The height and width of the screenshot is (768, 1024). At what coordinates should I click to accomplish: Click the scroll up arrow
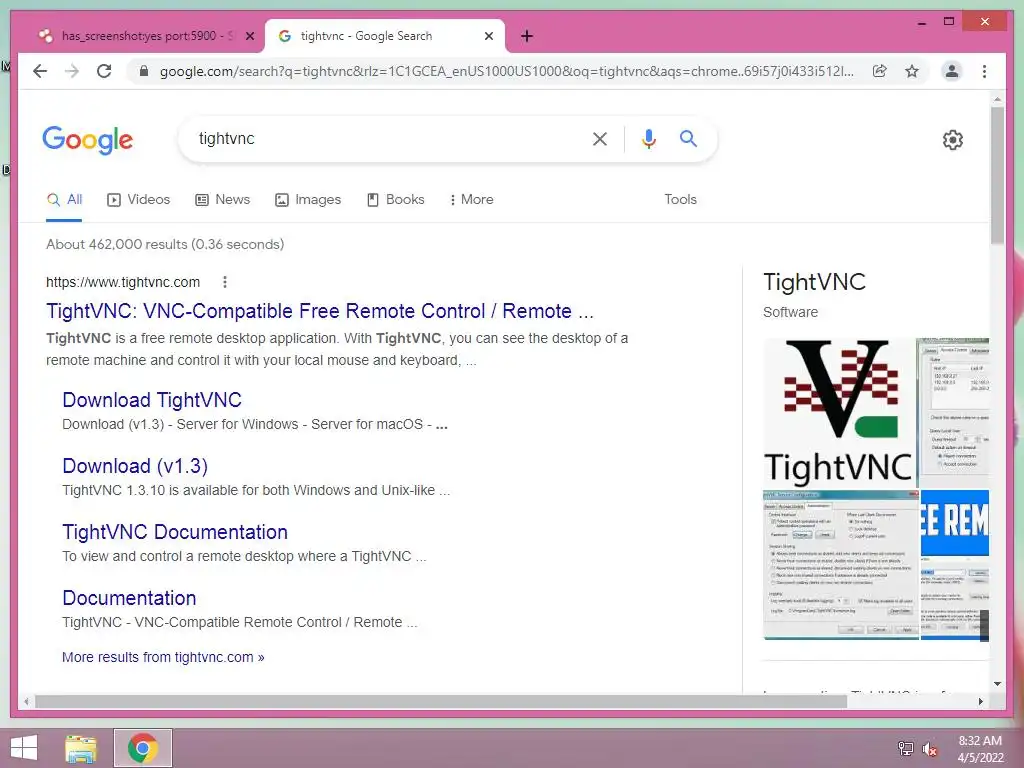[997, 99]
